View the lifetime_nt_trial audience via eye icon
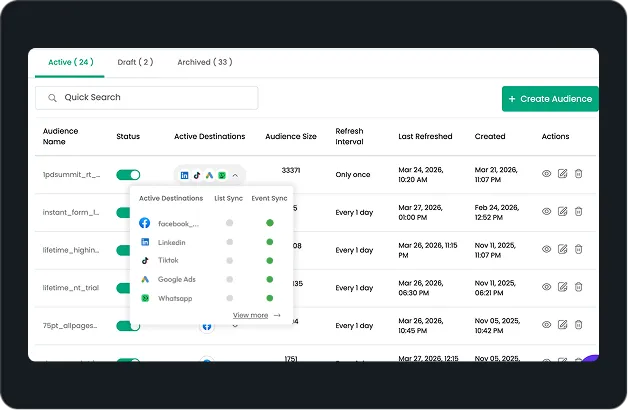Screen dimensions: 628x410 [546, 287]
